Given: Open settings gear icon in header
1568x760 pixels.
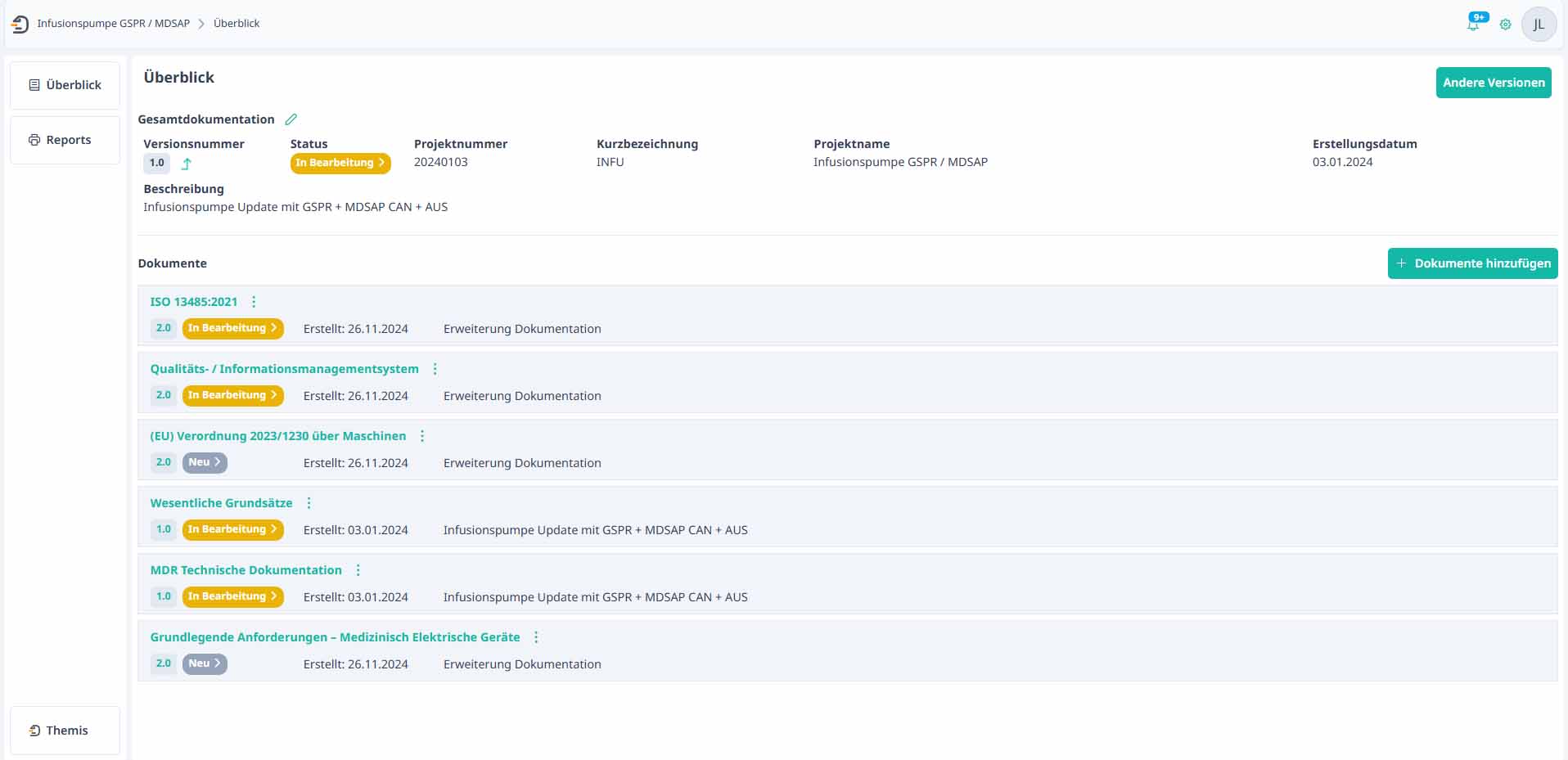Looking at the screenshot, I should click(1505, 25).
